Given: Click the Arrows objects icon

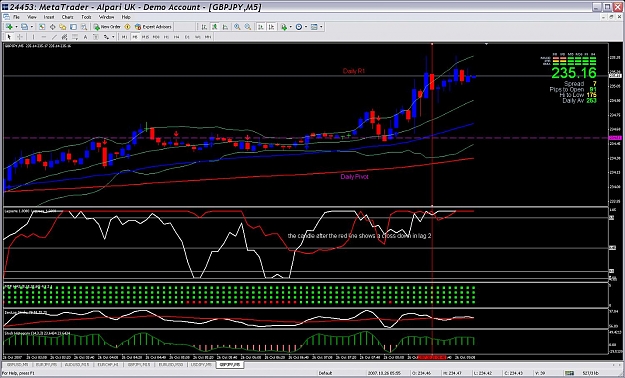Looking at the screenshot, I should click(x=106, y=37).
